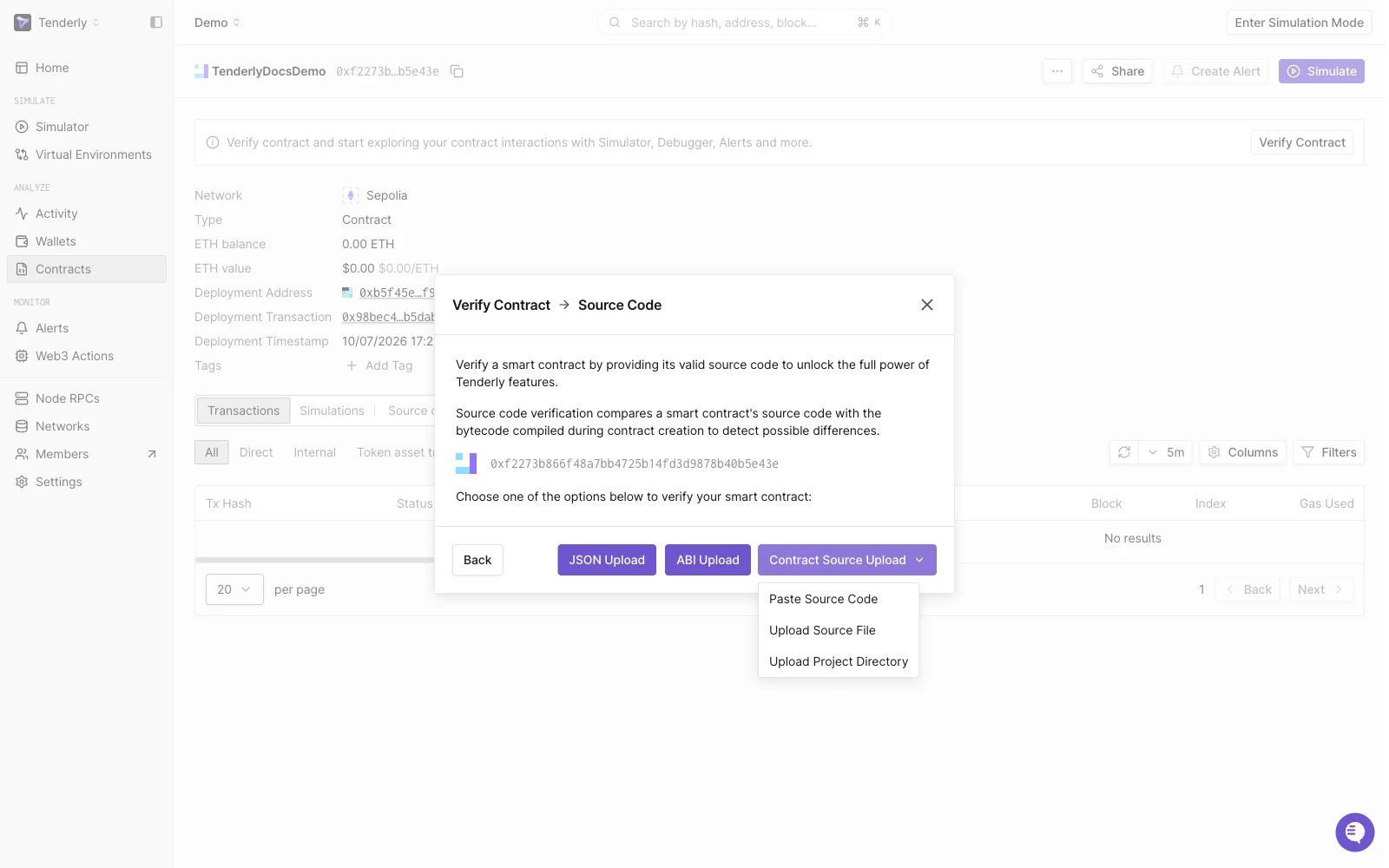Viewport: 1389px width, 868px height.
Task: Click the info icon in the verify banner
Action: pyautogui.click(x=213, y=142)
